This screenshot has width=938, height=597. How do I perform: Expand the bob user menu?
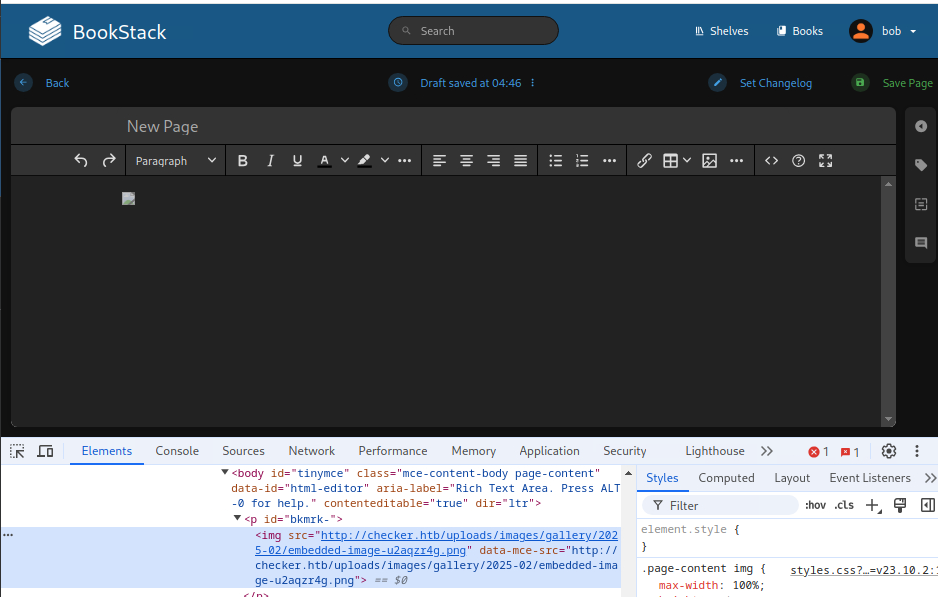(884, 31)
